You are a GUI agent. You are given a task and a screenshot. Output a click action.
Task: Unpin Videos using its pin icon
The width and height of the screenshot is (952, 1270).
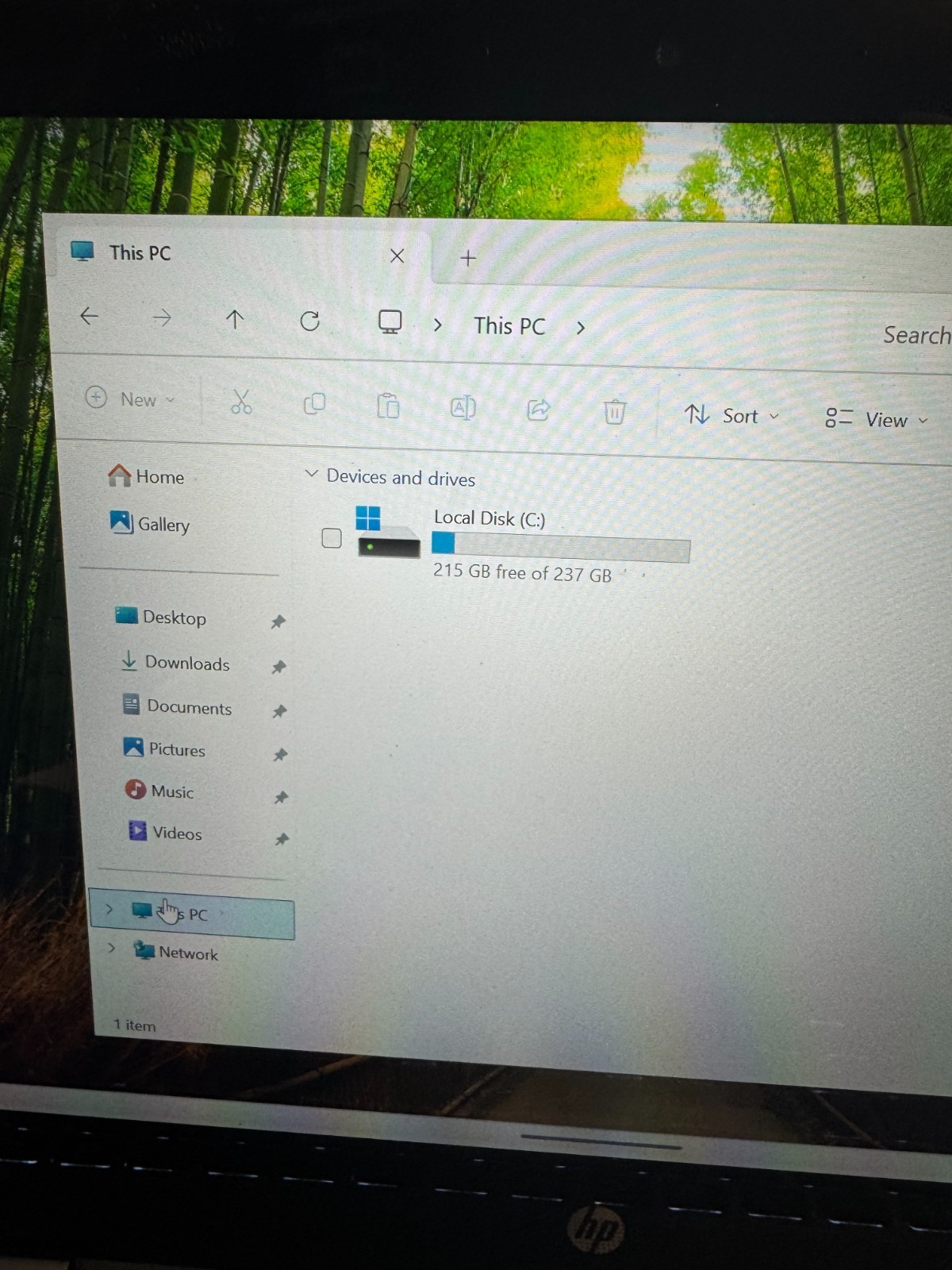point(282,839)
